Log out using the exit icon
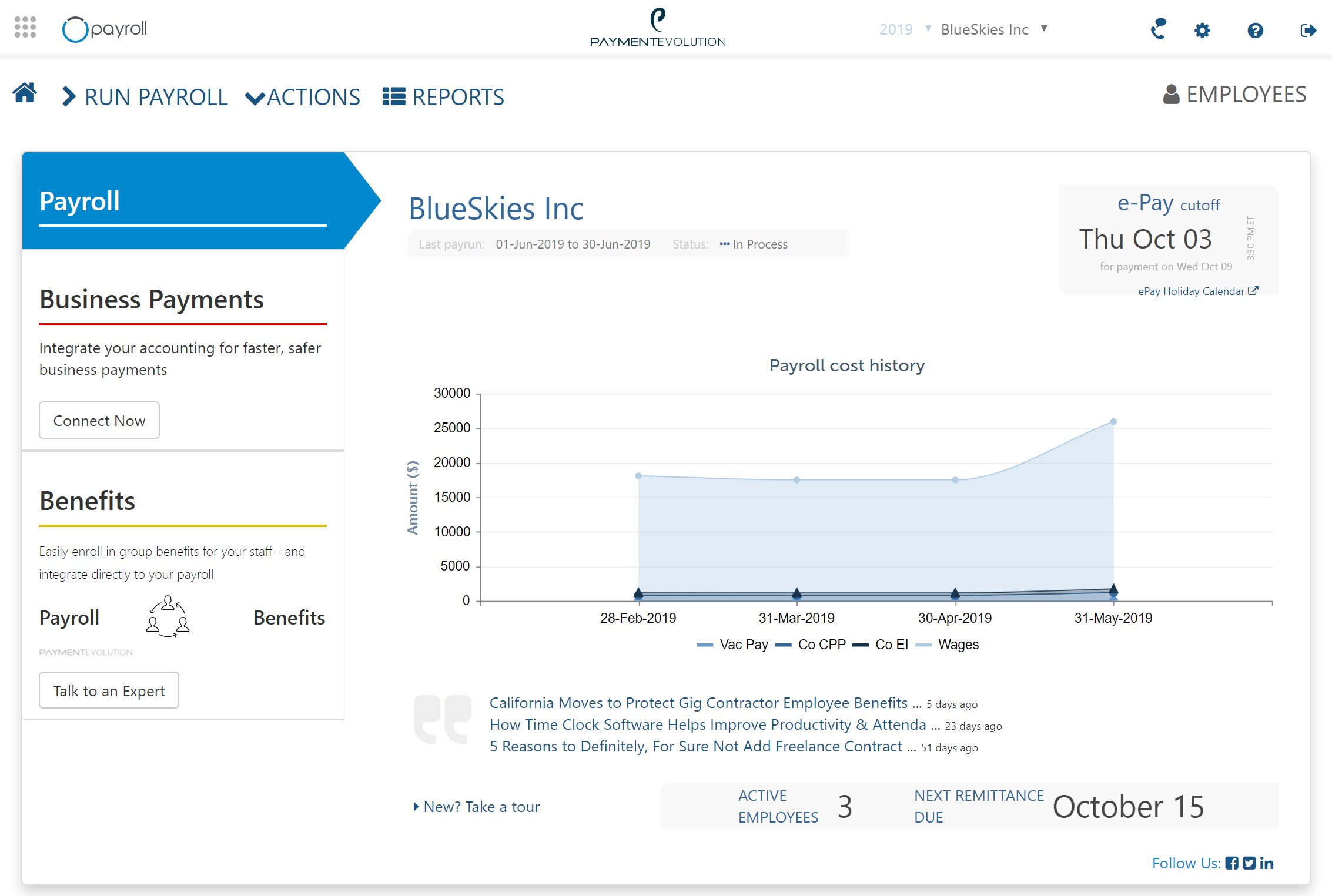The height and width of the screenshot is (896, 1332). (x=1308, y=31)
